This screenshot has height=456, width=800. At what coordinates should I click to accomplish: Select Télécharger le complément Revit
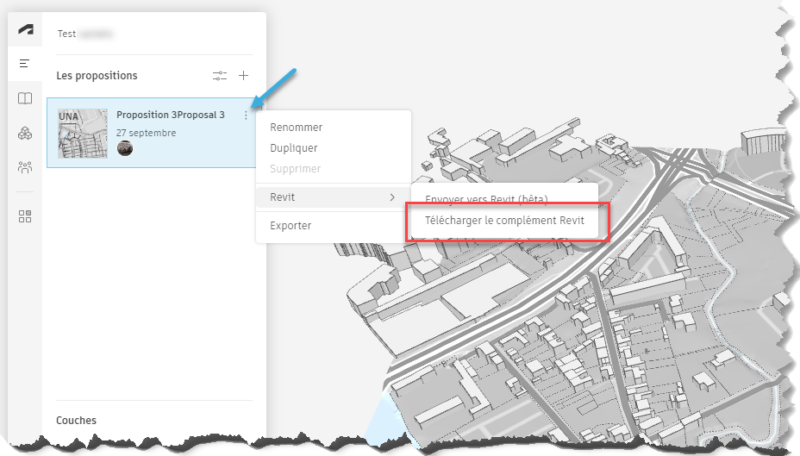pos(504,220)
